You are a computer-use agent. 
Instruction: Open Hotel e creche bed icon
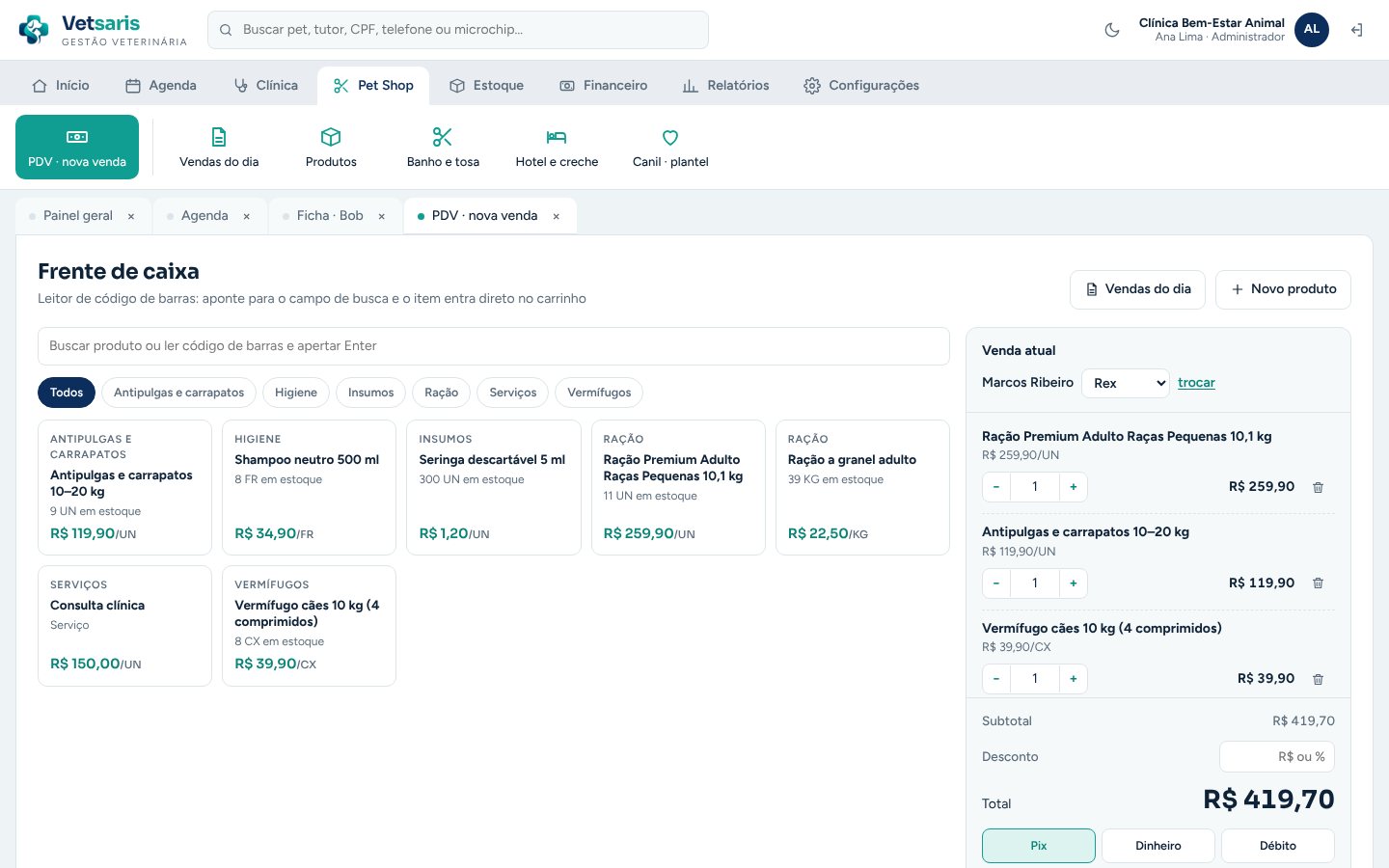(557, 148)
